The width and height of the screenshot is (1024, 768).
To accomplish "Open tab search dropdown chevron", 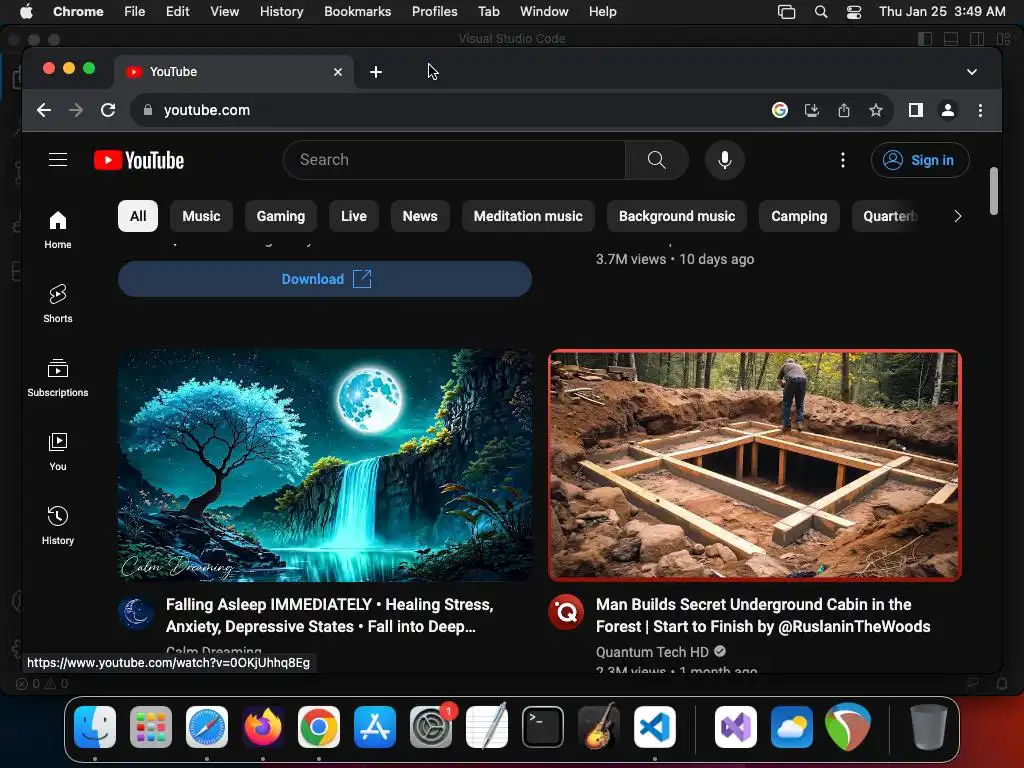I will tap(972, 72).
